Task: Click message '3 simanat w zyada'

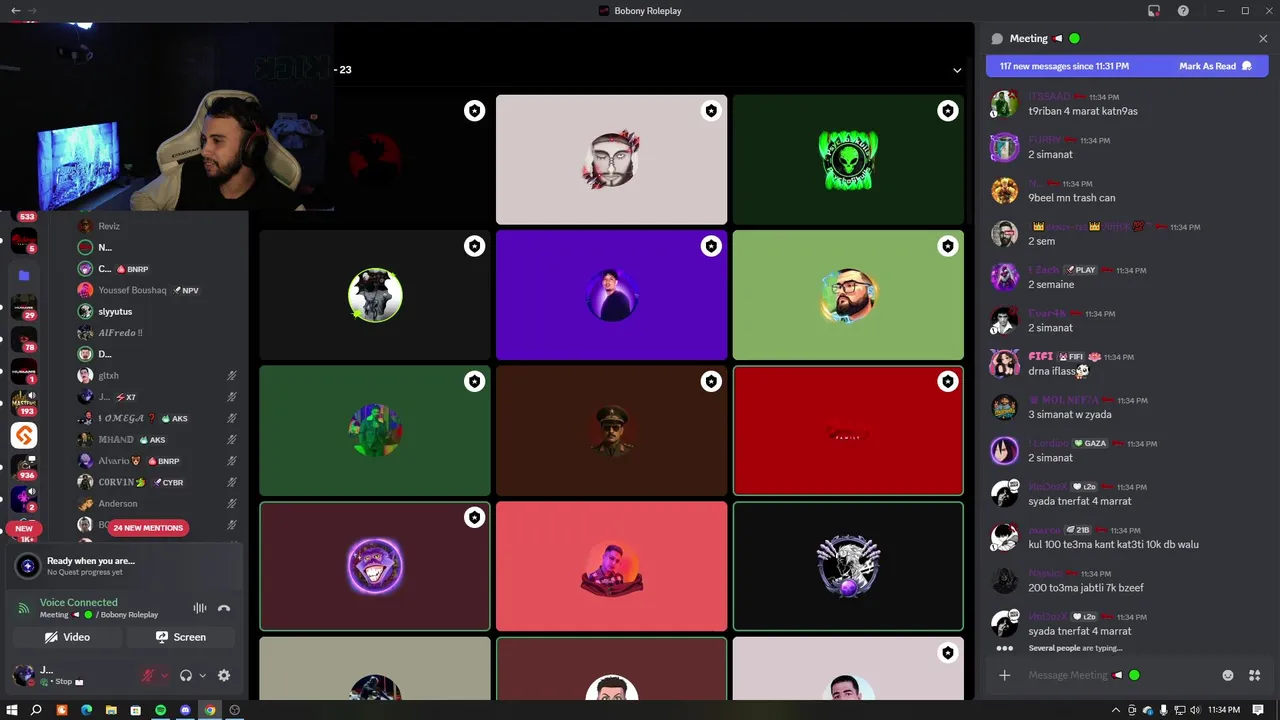Action: point(1069,414)
